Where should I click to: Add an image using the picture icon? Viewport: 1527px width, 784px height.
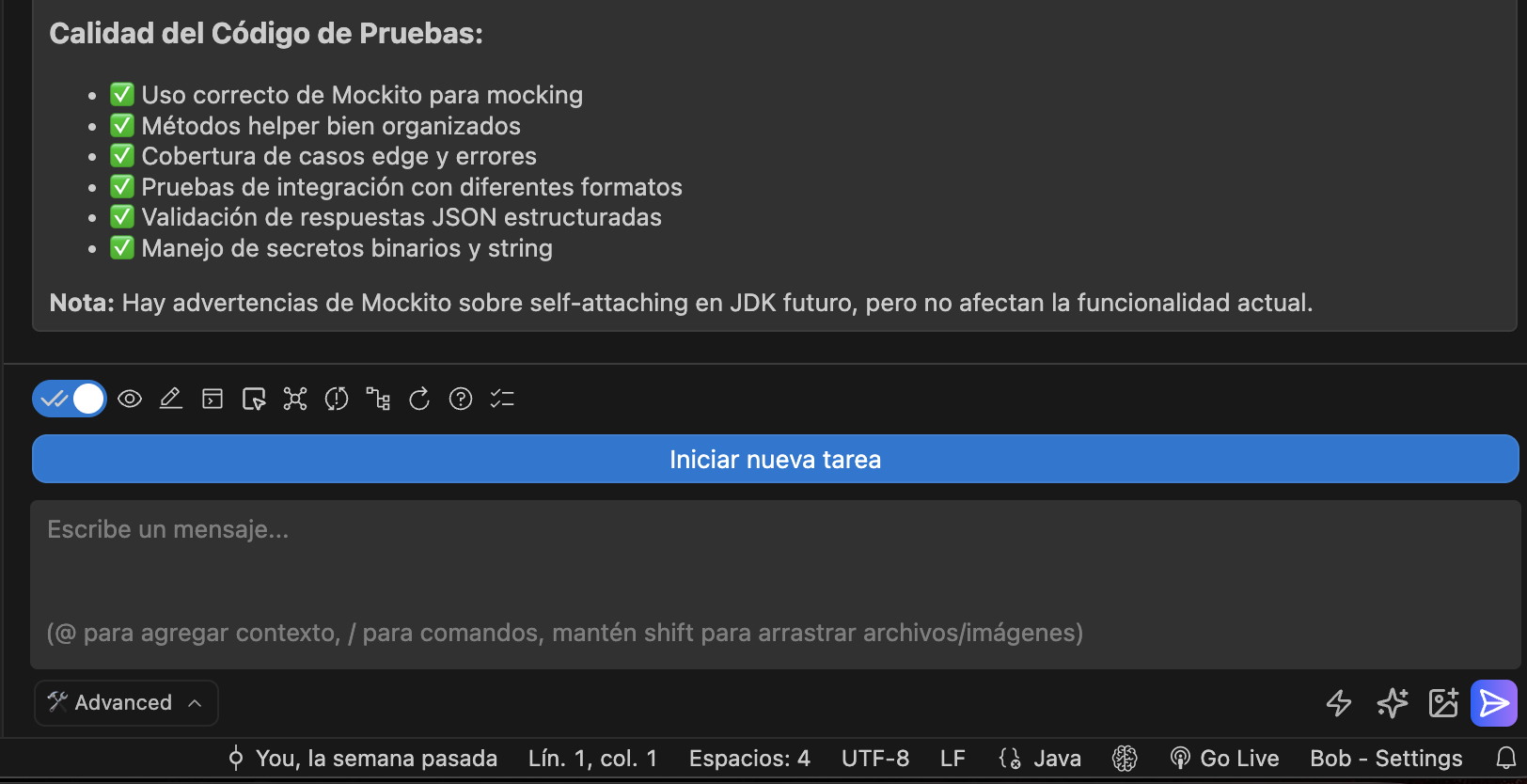pyautogui.click(x=1443, y=703)
